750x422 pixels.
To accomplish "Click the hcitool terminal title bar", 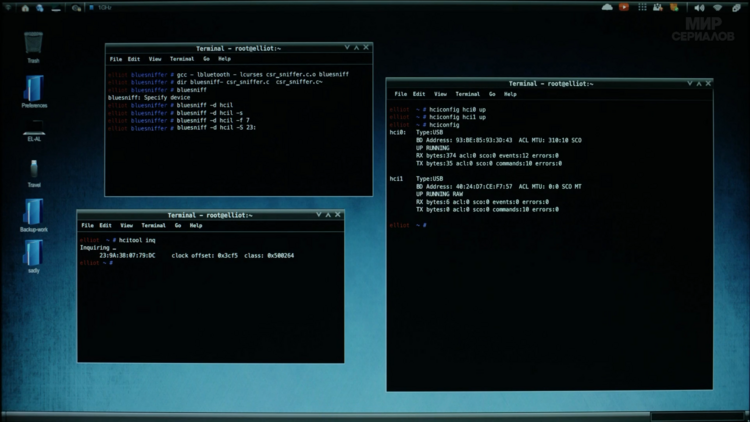I will [x=210, y=215].
